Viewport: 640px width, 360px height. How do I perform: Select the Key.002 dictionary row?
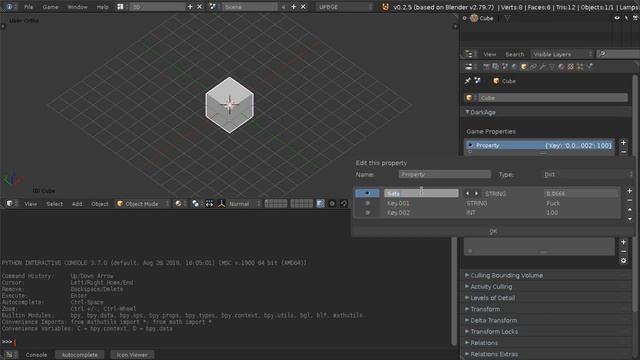[x=488, y=213]
